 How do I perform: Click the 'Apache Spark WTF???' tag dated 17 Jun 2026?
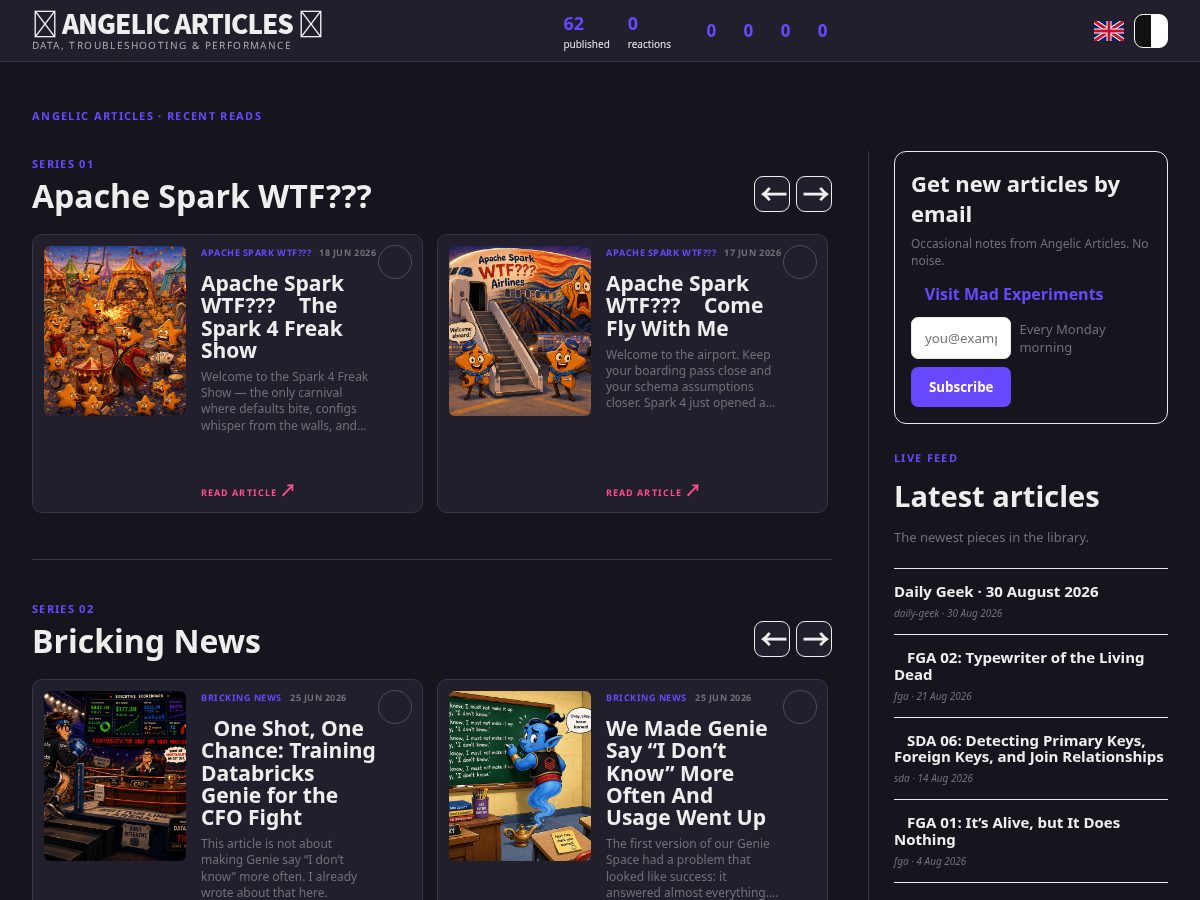click(x=661, y=253)
